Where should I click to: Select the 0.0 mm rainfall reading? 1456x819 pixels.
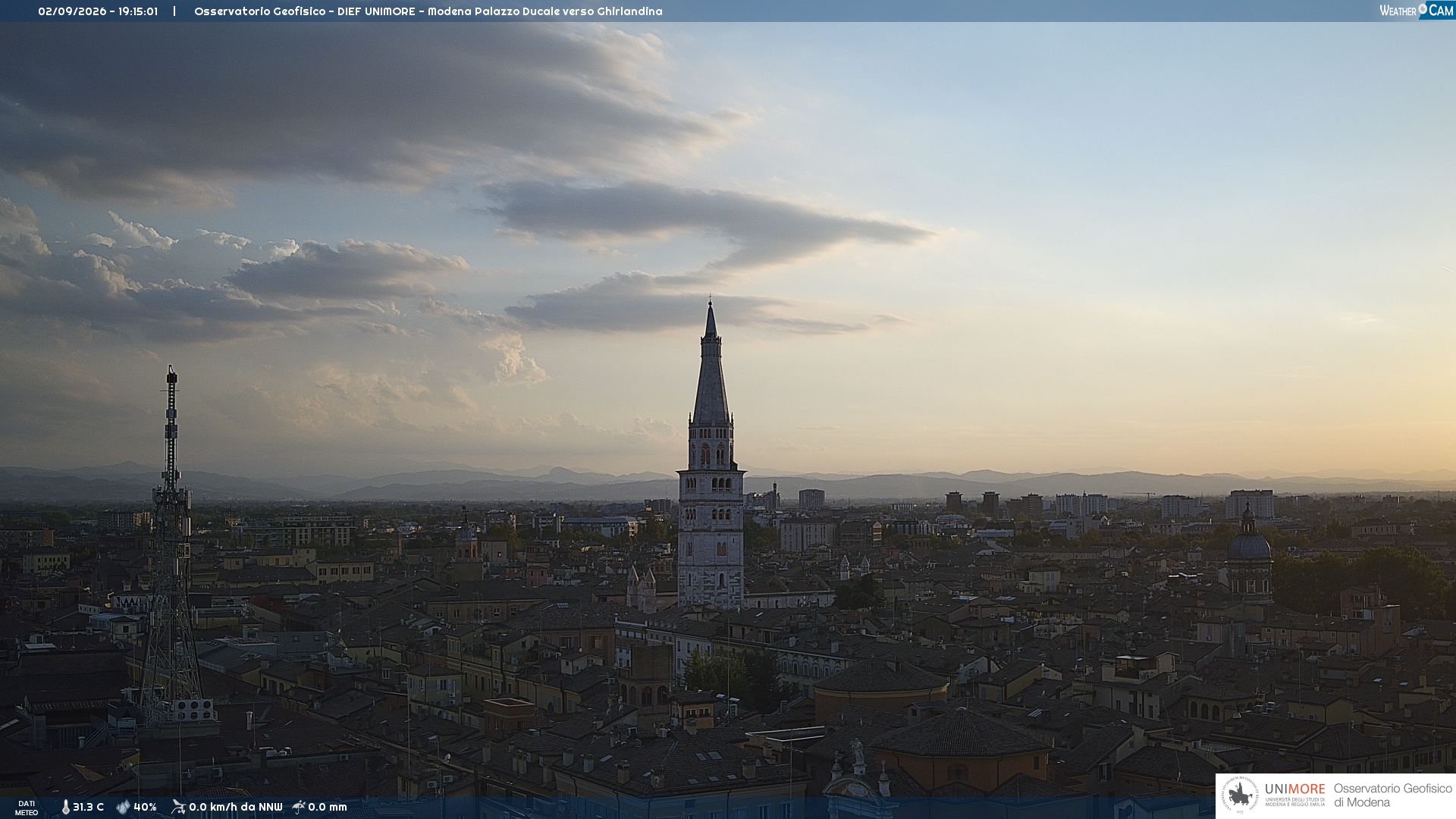pyautogui.click(x=327, y=808)
